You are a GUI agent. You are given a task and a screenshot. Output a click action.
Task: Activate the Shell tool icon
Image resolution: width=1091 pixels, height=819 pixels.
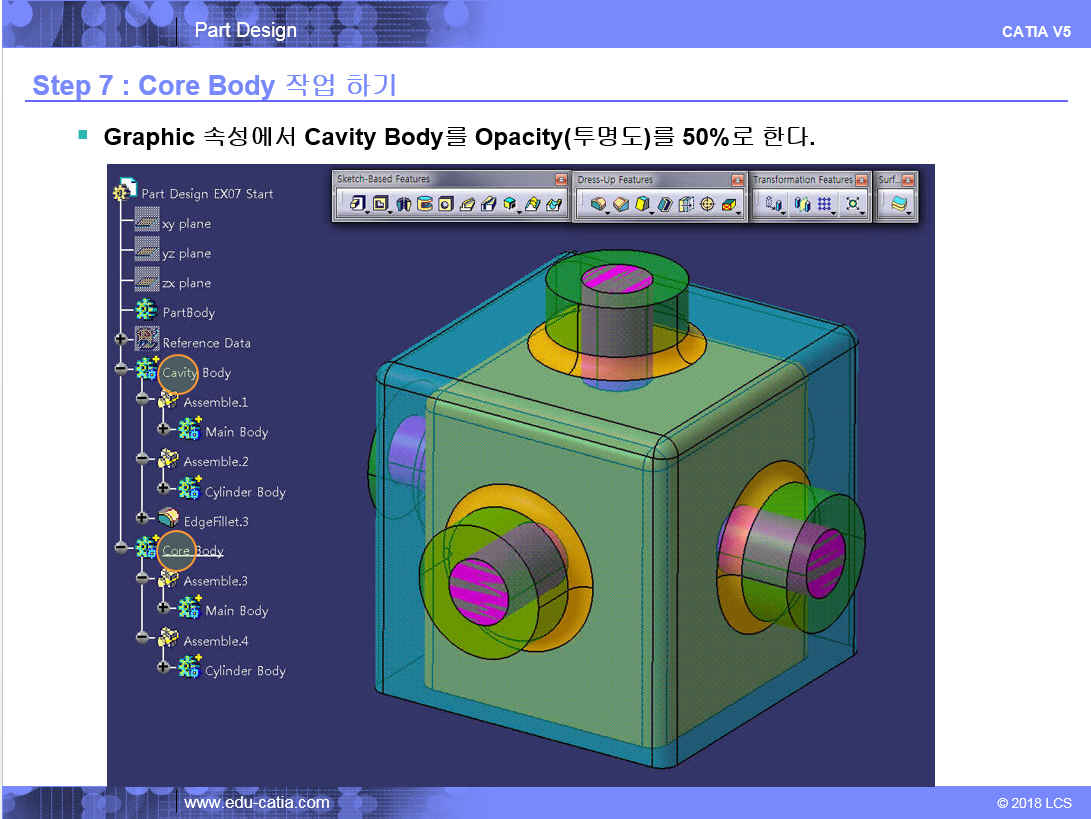664,204
